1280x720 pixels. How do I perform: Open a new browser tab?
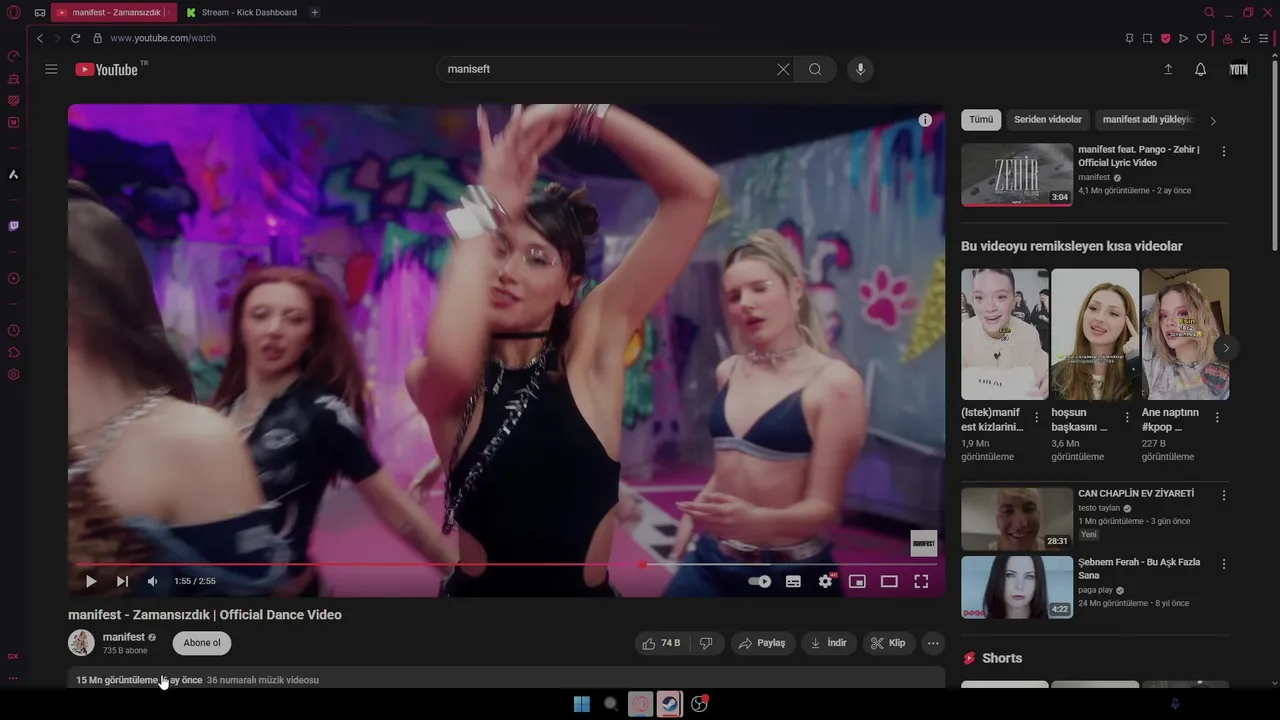(x=315, y=12)
